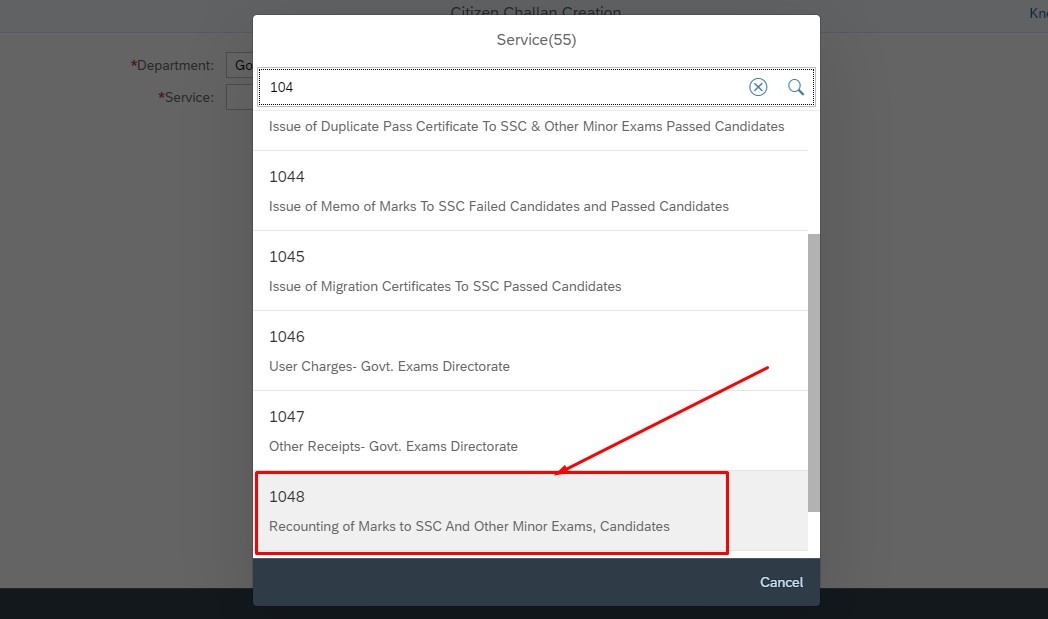Clear the search field with the X icon
The height and width of the screenshot is (619, 1048).
tap(758, 87)
